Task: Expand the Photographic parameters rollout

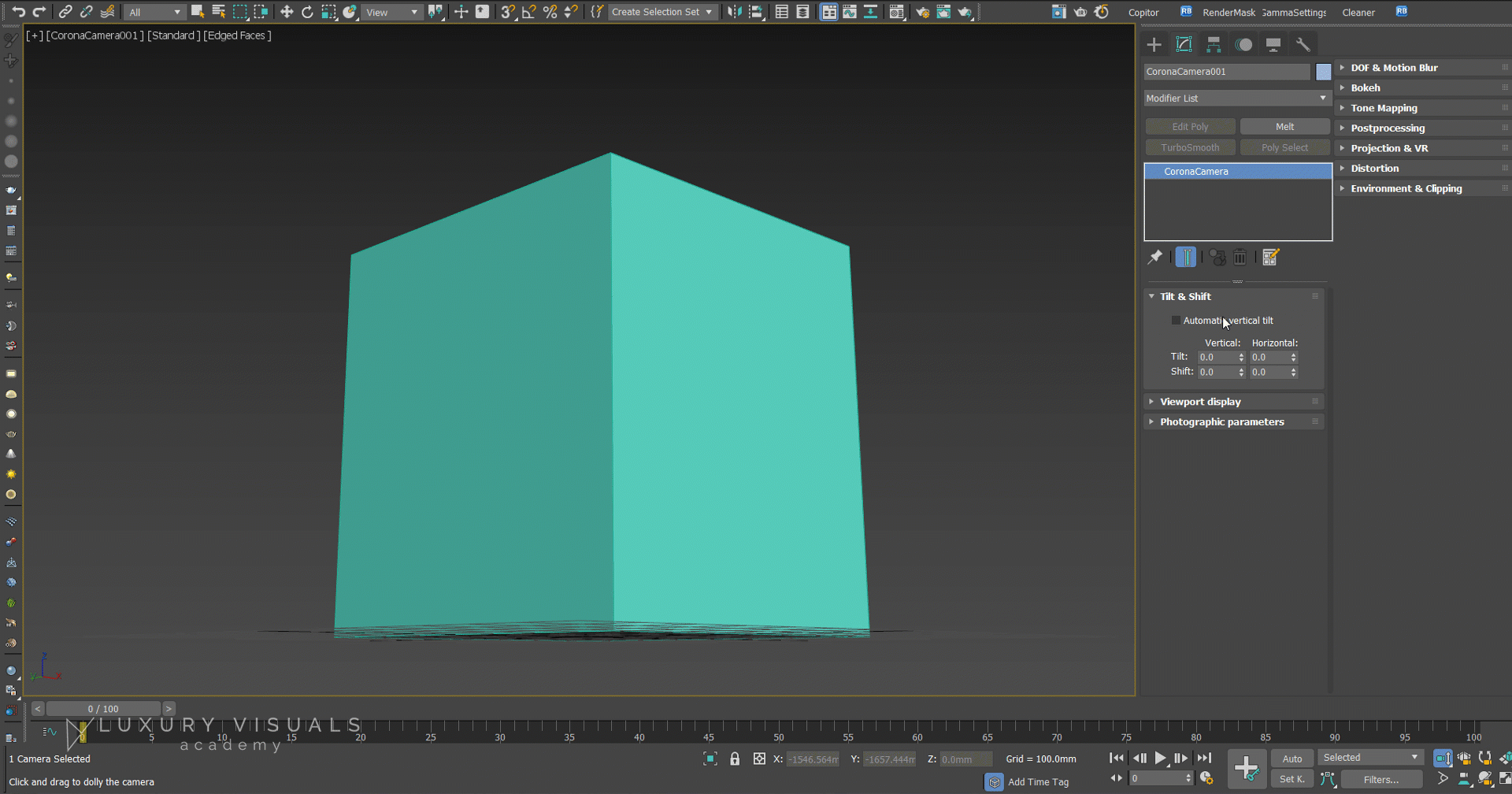Action: coord(1233,422)
